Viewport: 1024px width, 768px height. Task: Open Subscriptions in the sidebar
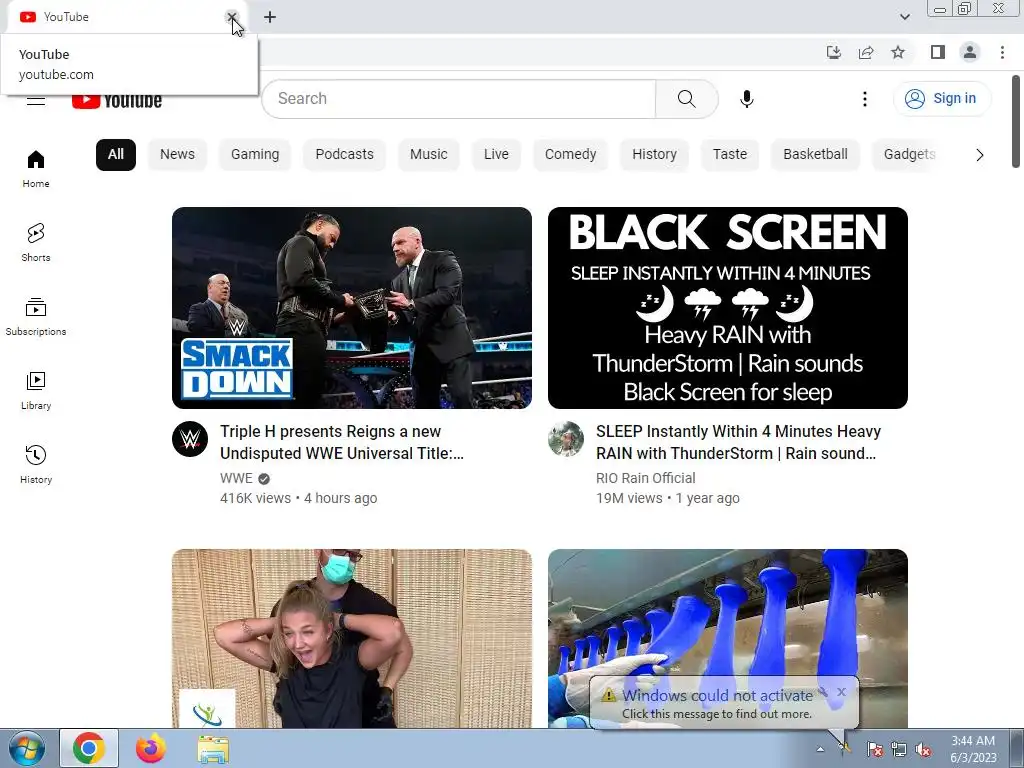tap(36, 316)
